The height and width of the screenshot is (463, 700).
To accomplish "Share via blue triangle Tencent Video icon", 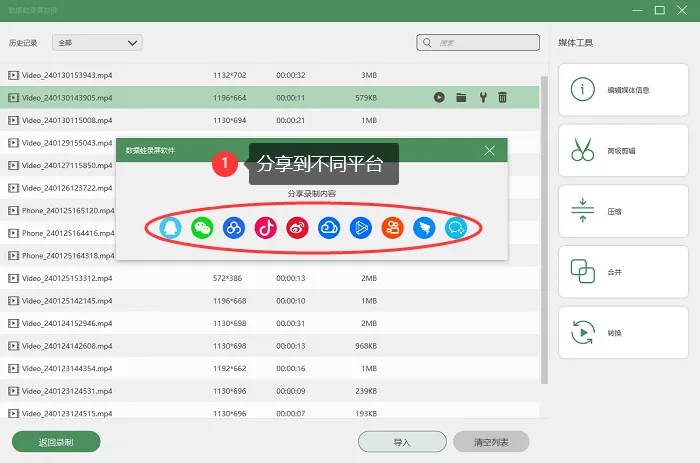I will 361,228.
